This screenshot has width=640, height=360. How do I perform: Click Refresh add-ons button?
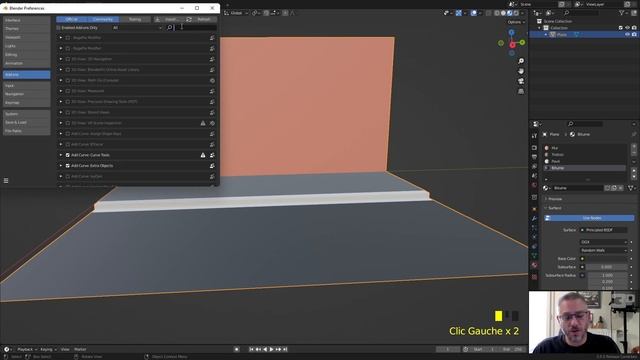pos(201,19)
